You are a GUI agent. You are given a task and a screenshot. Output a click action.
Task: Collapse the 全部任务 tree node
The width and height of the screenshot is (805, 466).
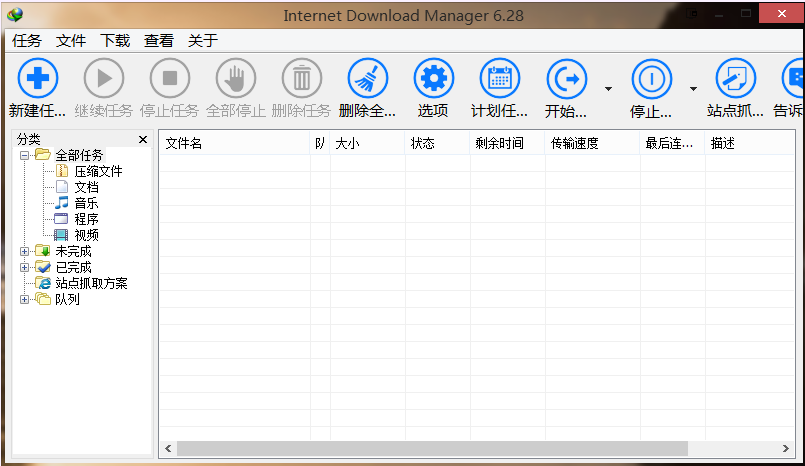(x=24, y=155)
